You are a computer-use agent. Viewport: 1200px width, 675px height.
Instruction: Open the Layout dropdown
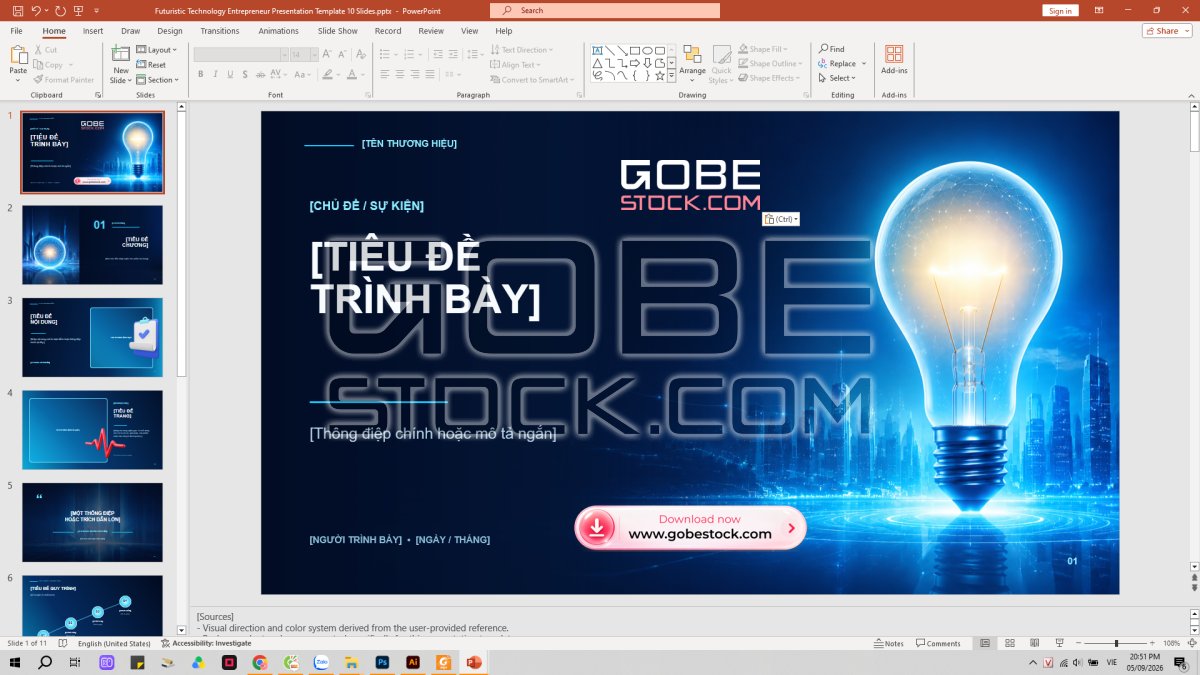click(x=155, y=50)
